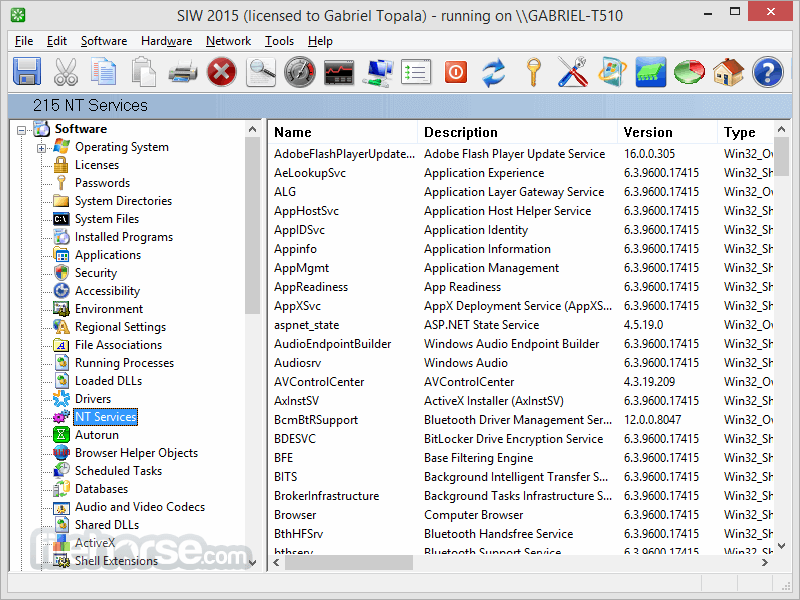Select Running Processes tree item
The image size is (800, 600).
click(x=124, y=363)
